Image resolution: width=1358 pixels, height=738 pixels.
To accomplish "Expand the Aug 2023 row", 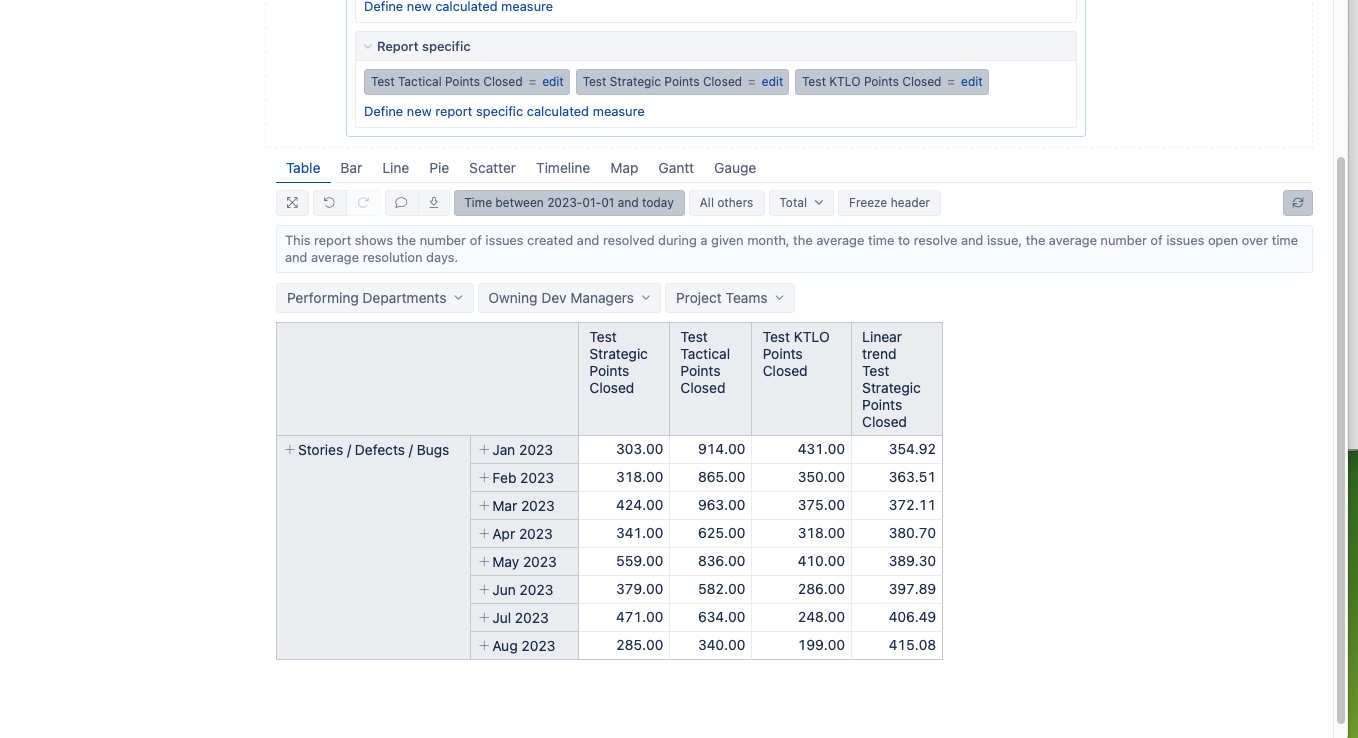I will [x=484, y=646].
